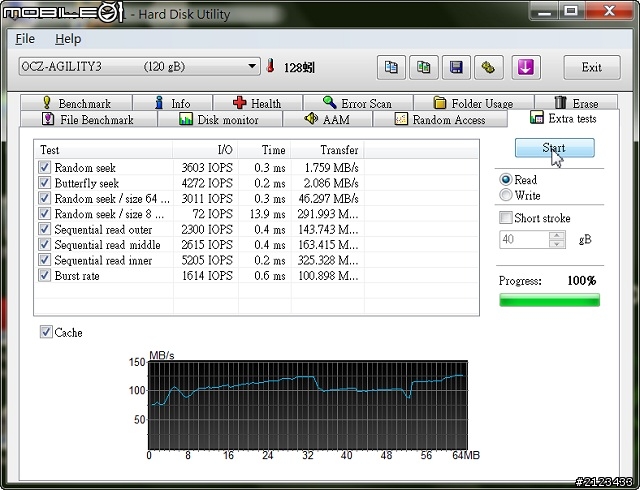This screenshot has width=640, height=490.
Task: Click the Exit button
Action: (x=592, y=67)
